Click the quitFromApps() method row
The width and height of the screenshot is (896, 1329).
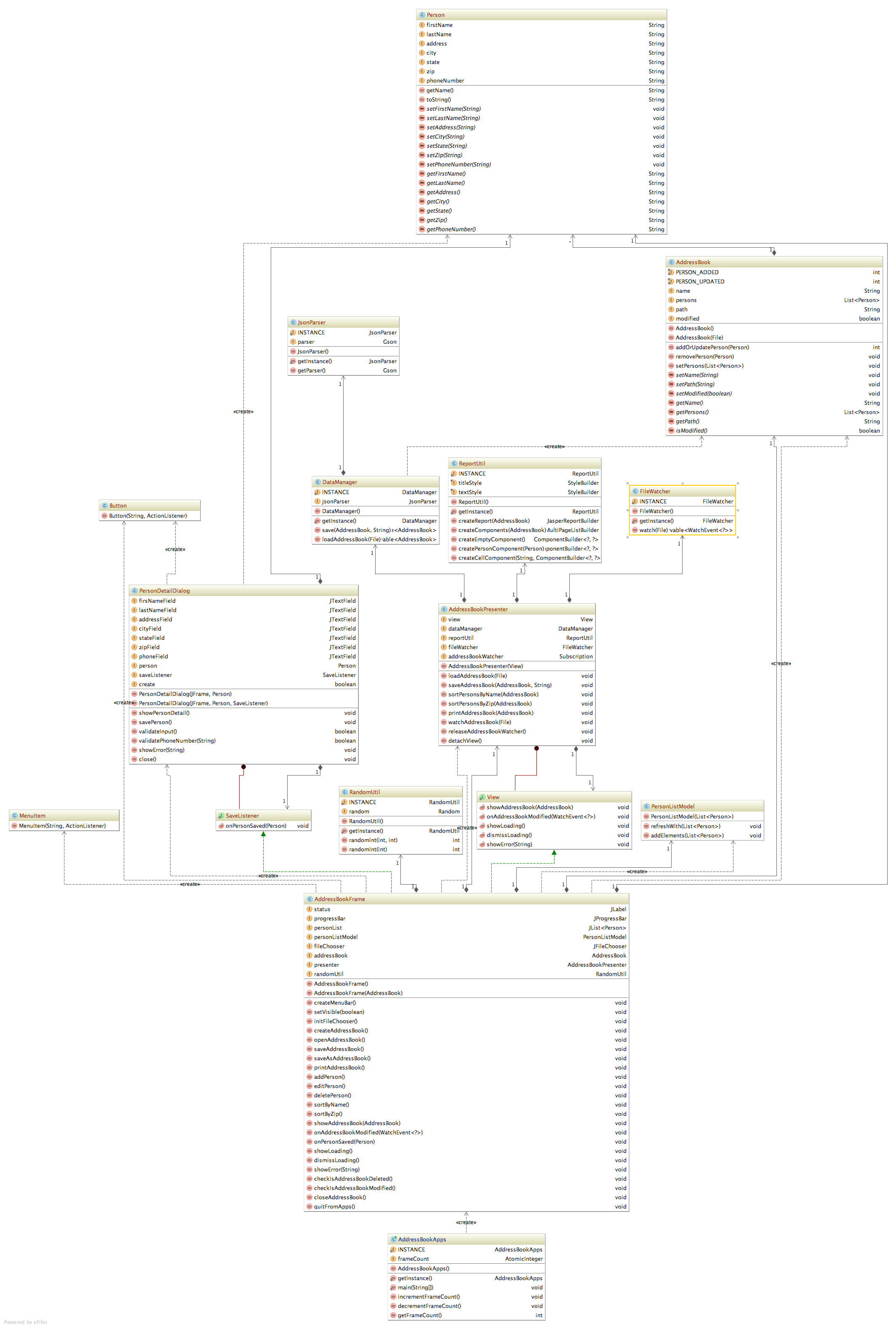coord(334,1207)
